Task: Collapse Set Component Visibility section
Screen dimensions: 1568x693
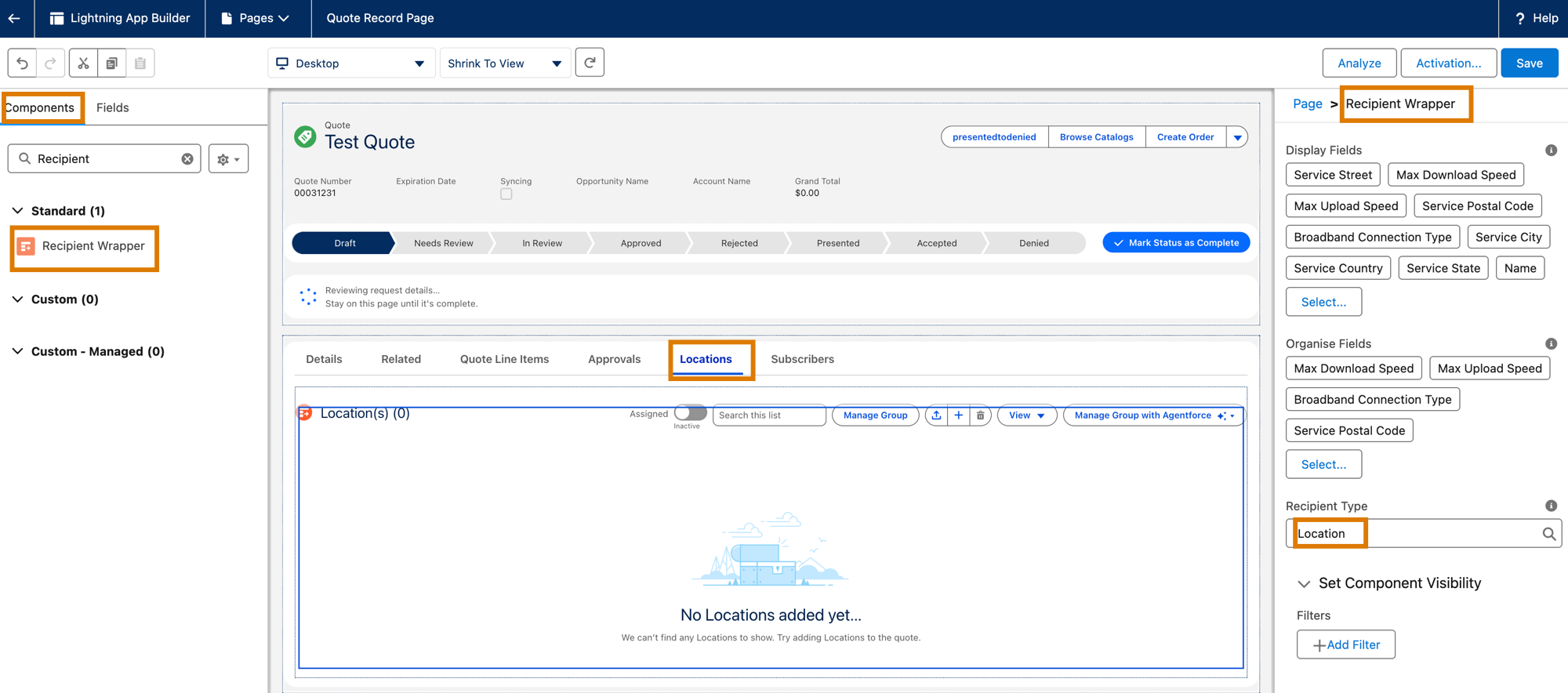Action: point(1304,584)
